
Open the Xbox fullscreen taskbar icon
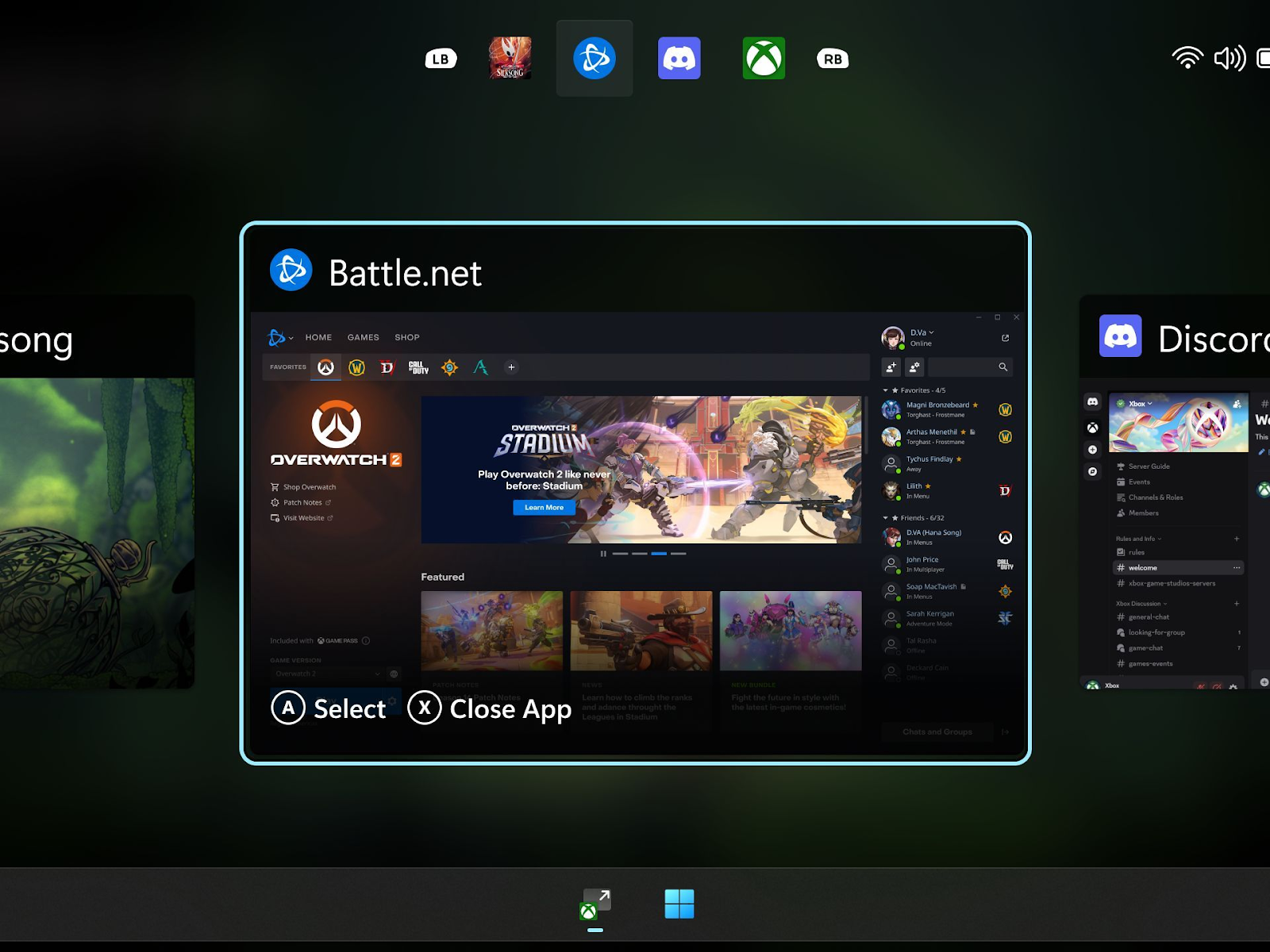tap(595, 904)
